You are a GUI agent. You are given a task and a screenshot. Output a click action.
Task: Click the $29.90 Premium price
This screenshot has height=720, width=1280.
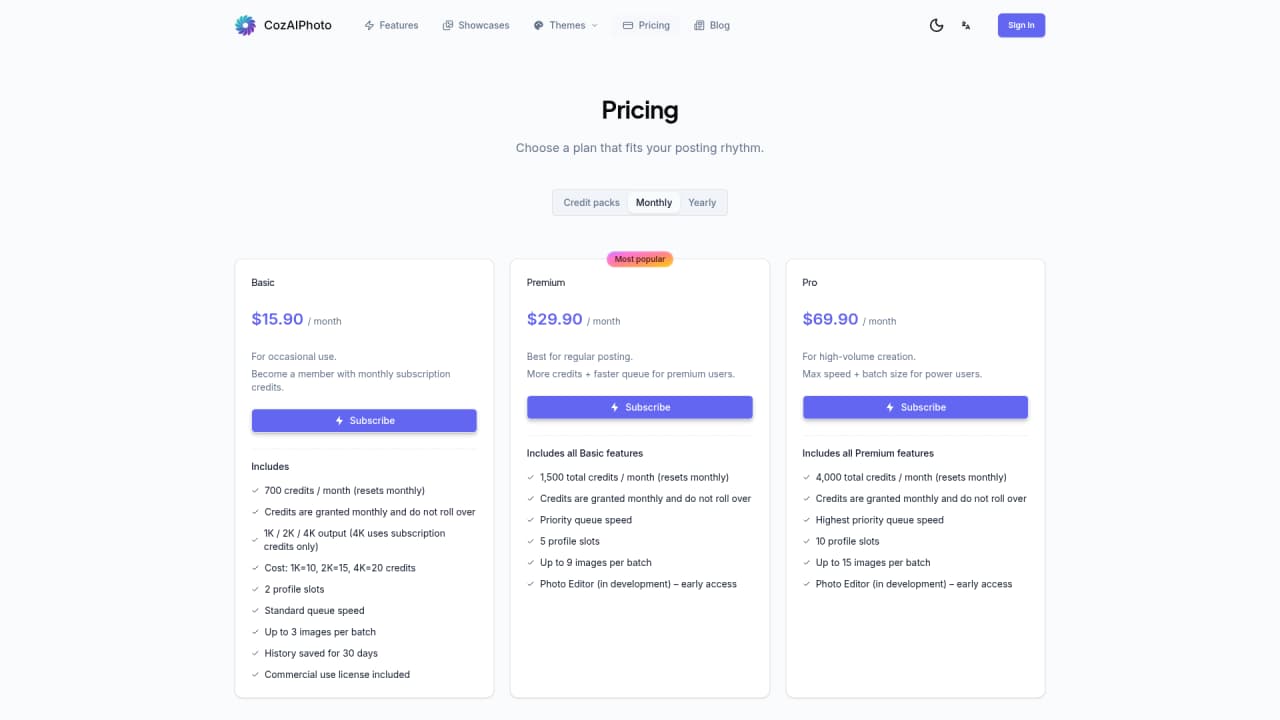[x=555, y=319]
